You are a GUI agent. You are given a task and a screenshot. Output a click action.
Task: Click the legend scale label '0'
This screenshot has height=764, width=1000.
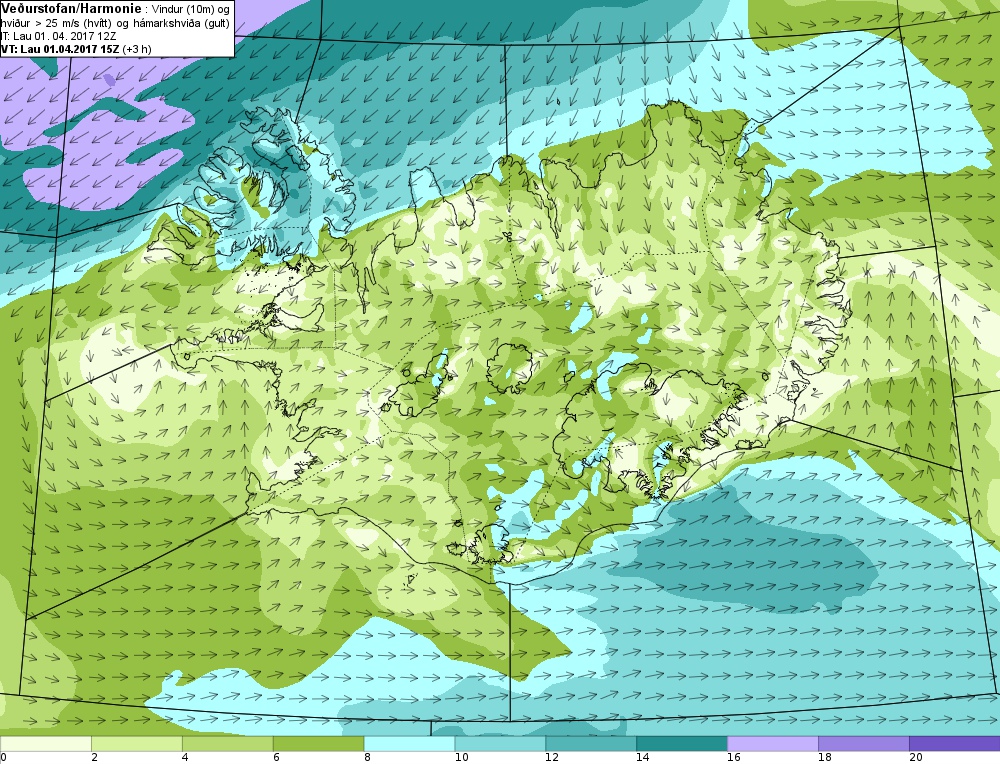[x=4, y=757]
